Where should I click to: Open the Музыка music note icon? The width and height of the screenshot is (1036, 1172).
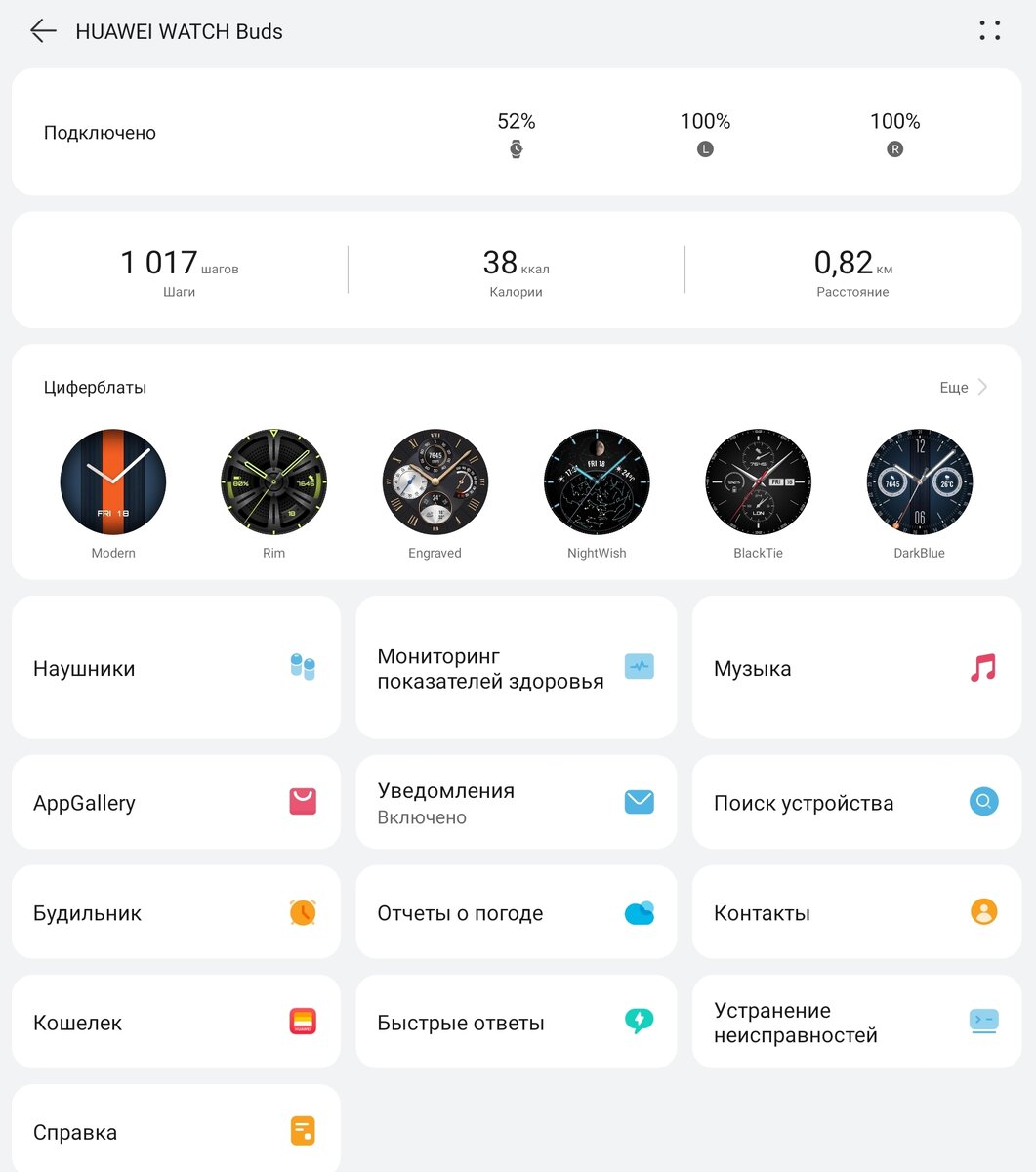point(983,668)
